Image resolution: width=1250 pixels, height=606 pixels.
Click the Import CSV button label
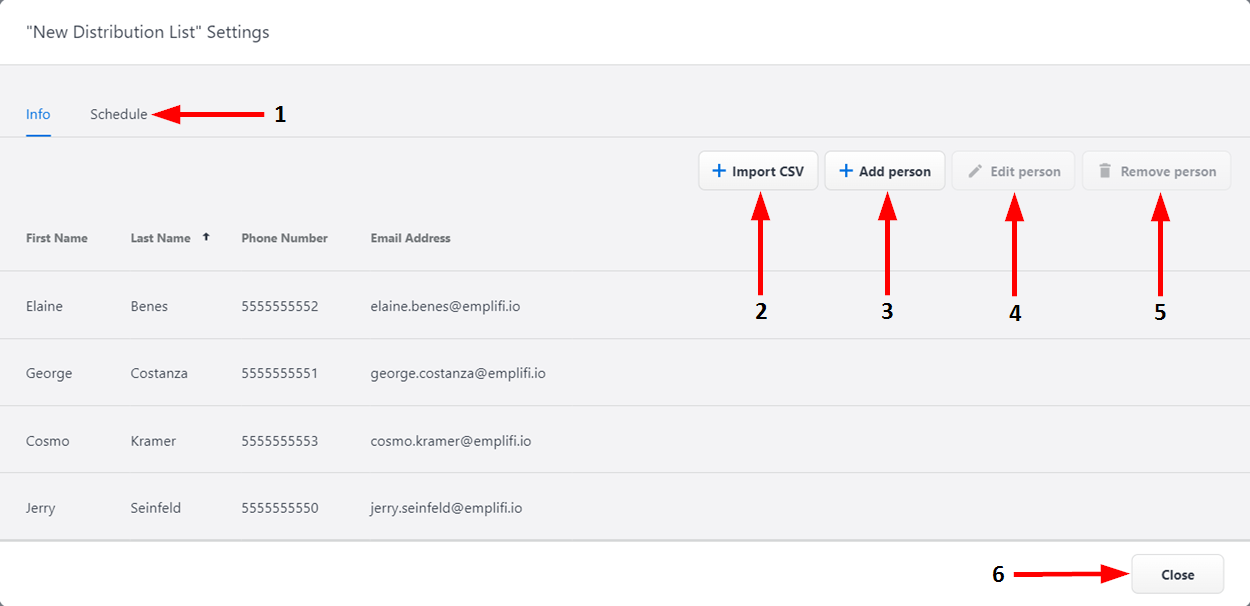(767, 171)
